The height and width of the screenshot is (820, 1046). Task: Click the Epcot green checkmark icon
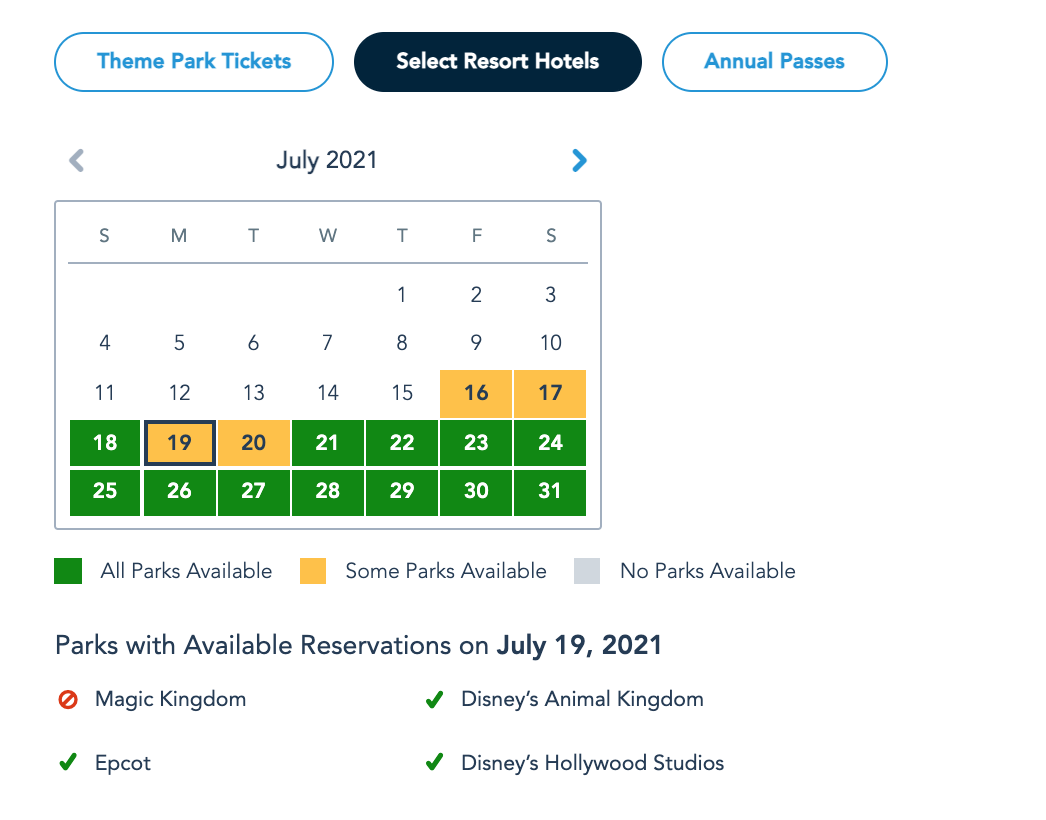[68, 763]
